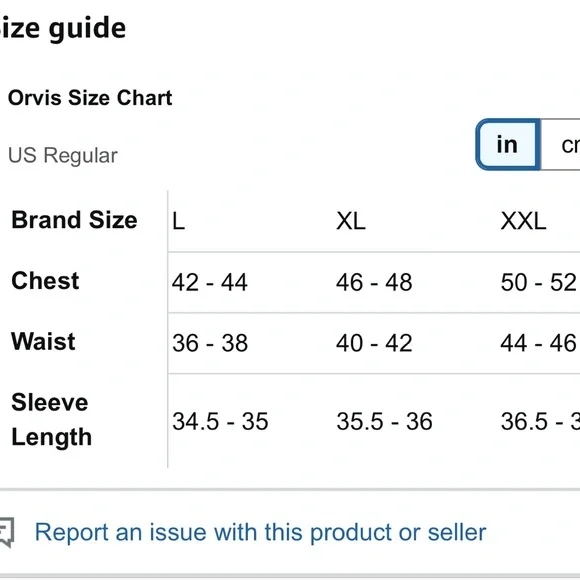Select the US Regular label
The width and height of the screenshot is (580, 580).
point(63,155)
